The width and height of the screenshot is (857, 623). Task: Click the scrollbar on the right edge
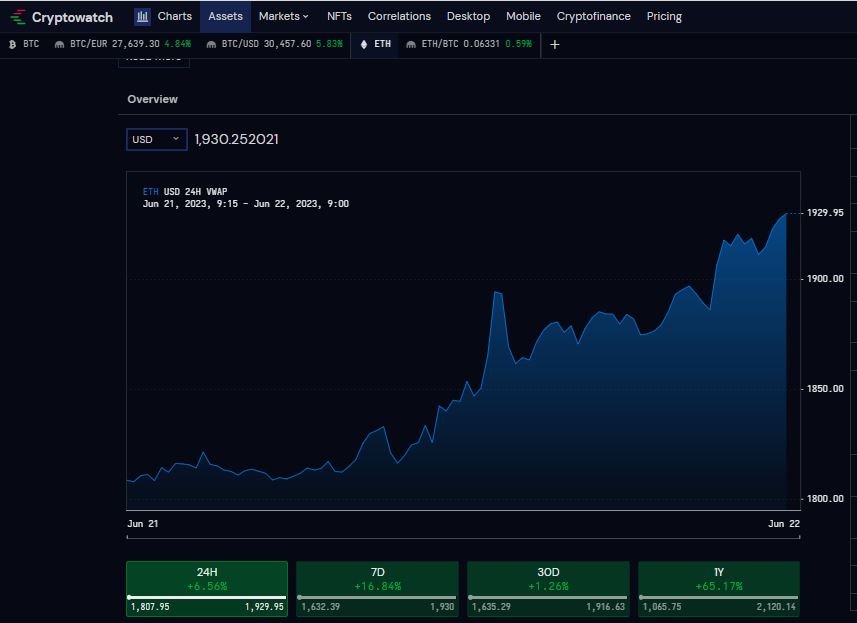(851, 300)
